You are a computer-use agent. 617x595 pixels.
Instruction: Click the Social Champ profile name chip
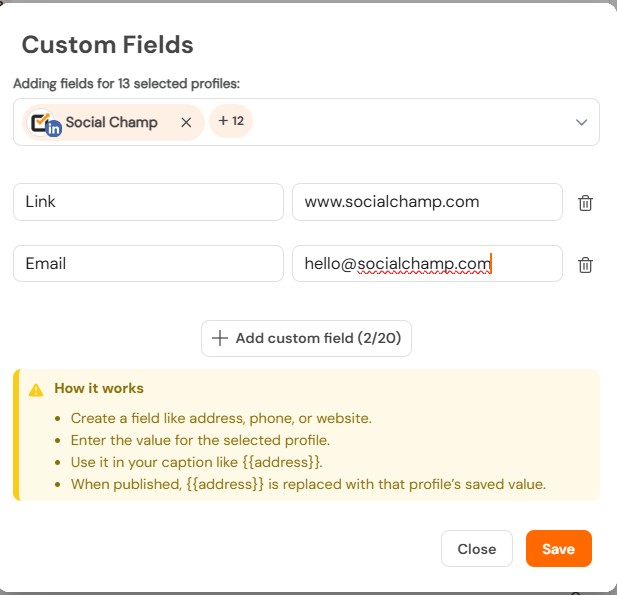[112, 122]
